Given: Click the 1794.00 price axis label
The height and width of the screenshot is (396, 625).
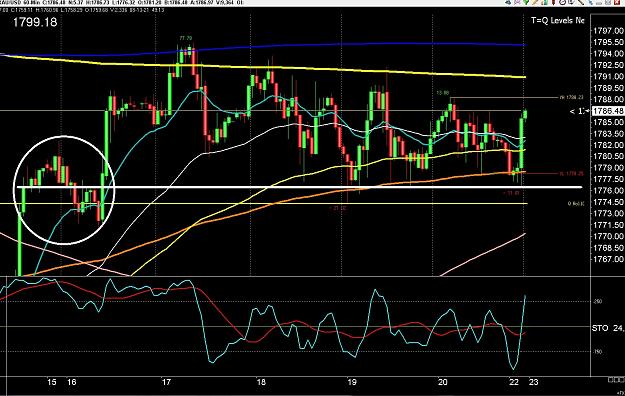Looking at the screenshot, I should click(x=608, y=53).
